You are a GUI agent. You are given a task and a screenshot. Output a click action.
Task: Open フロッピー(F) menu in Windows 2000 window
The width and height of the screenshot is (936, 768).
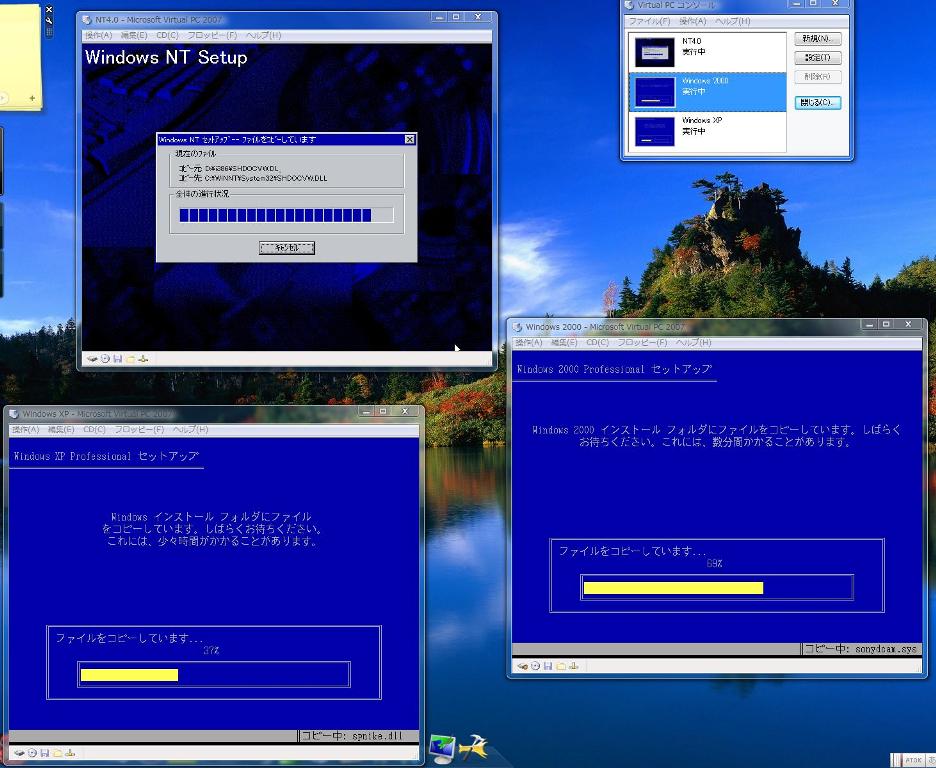[x=642, y=343]
